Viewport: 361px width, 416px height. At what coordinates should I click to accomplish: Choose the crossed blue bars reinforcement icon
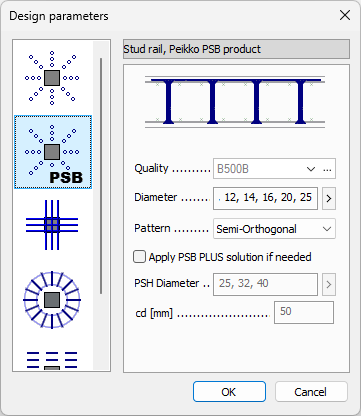pyautogui.click(x=52, y=225)
